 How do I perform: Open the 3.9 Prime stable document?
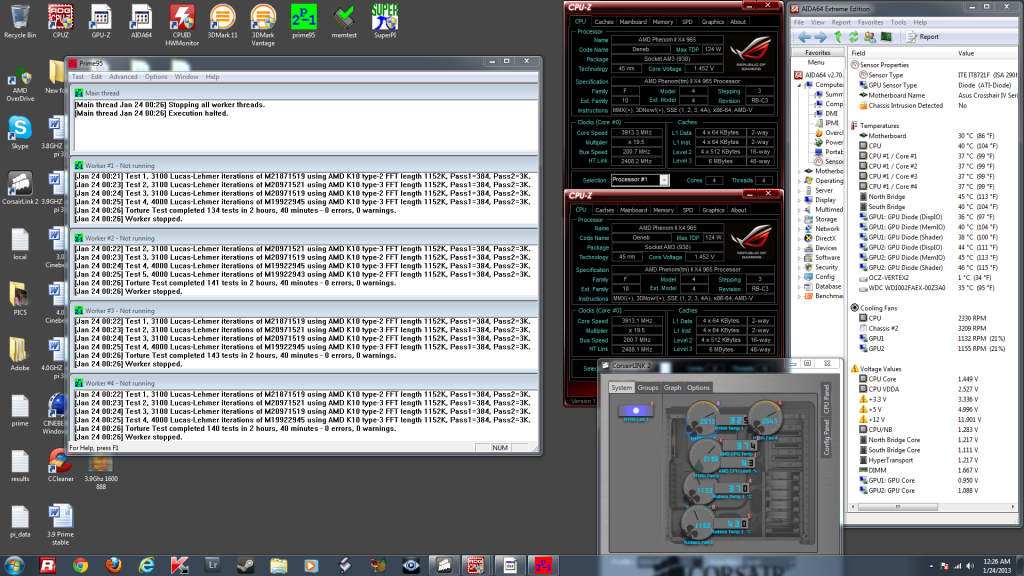(60, 525)
